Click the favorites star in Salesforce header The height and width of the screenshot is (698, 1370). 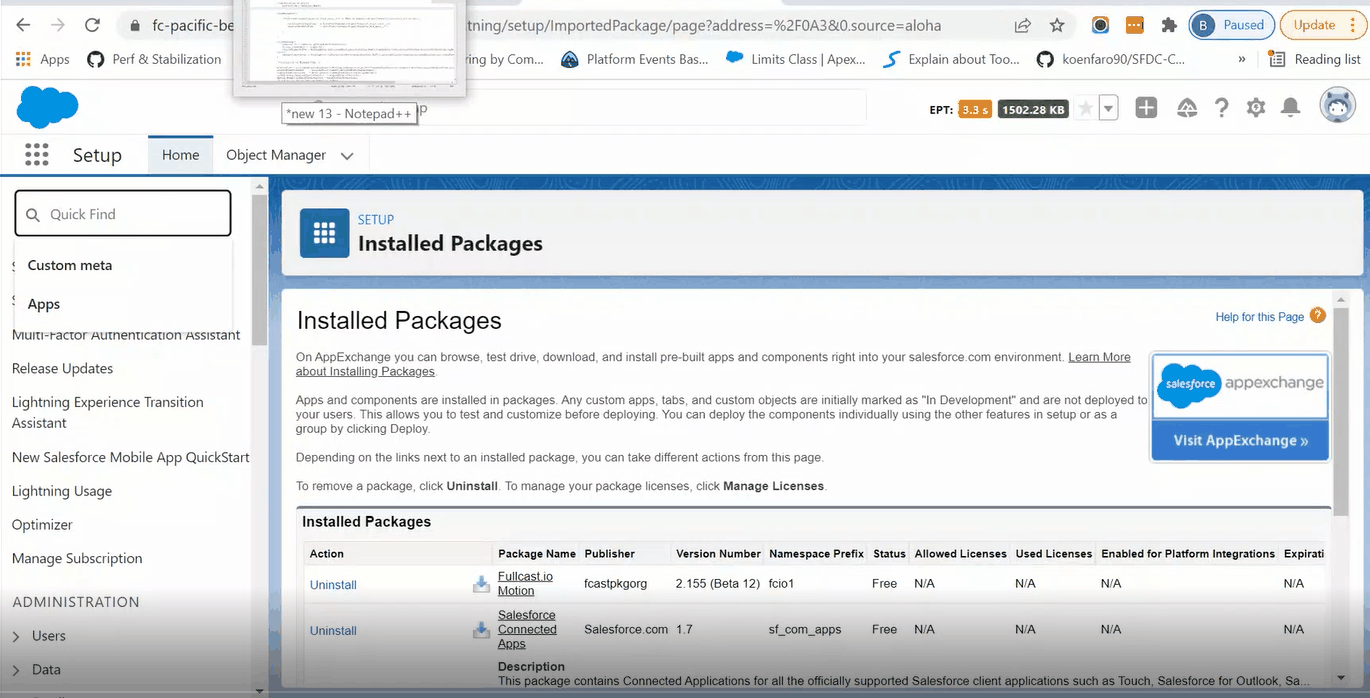click(1085, 108)
